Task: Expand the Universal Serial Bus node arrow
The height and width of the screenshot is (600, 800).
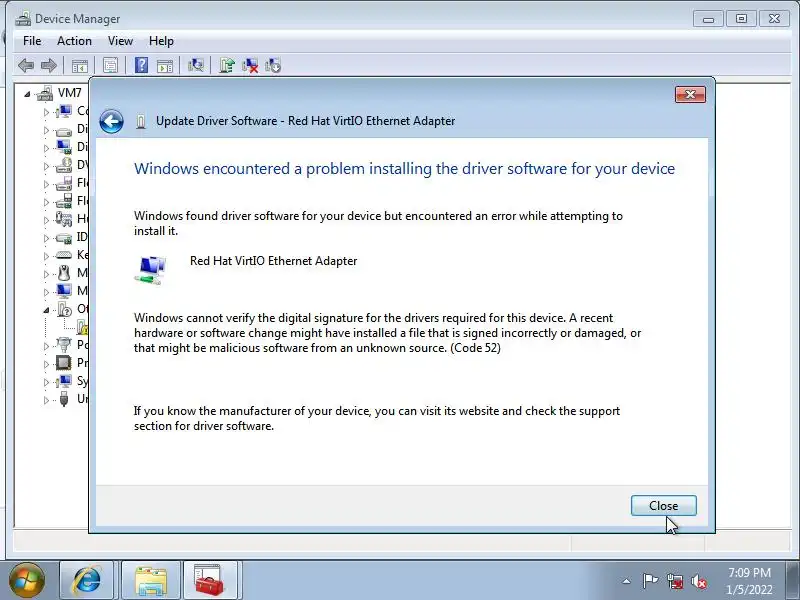Action: click(46, 400)
